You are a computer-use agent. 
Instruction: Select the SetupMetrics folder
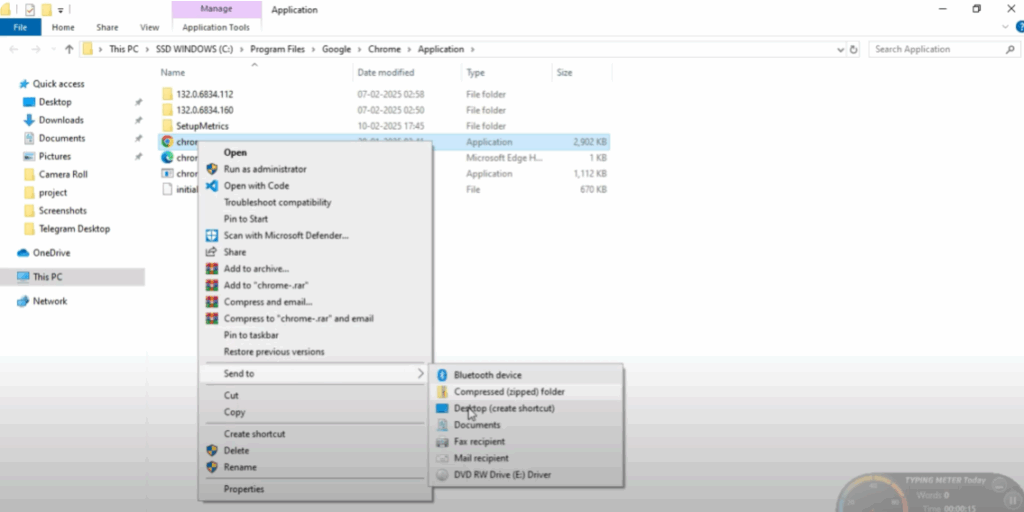pos(202,125)
